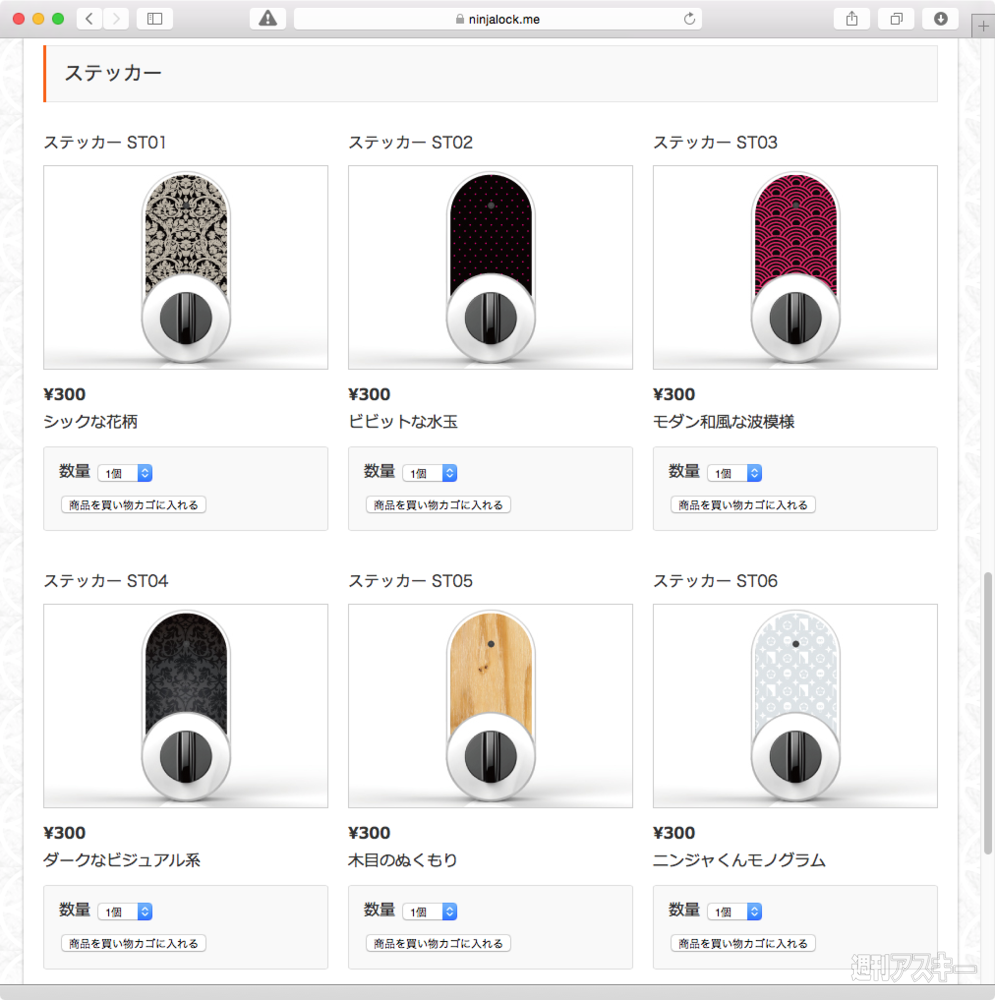Click the モダン和風な波模様 description
Image resolution: width=995 pixels, height=1000 pixels.
(x=723, y=422)
